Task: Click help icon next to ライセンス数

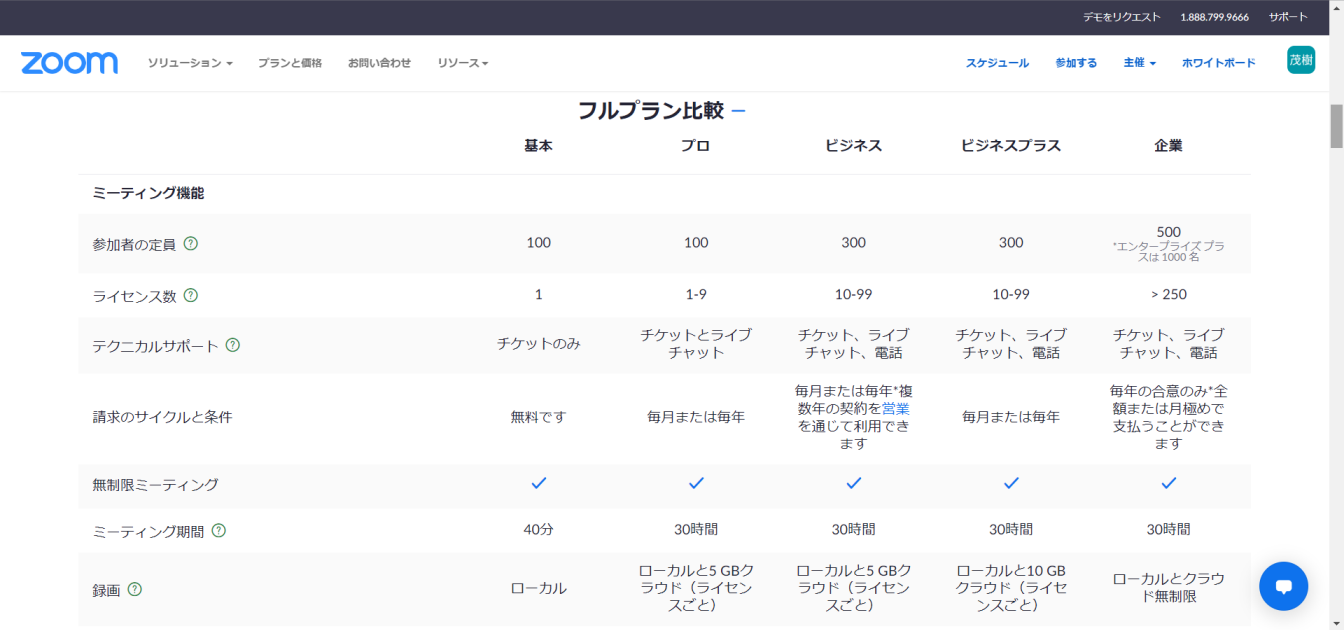Action: click(x=191, y=295)
